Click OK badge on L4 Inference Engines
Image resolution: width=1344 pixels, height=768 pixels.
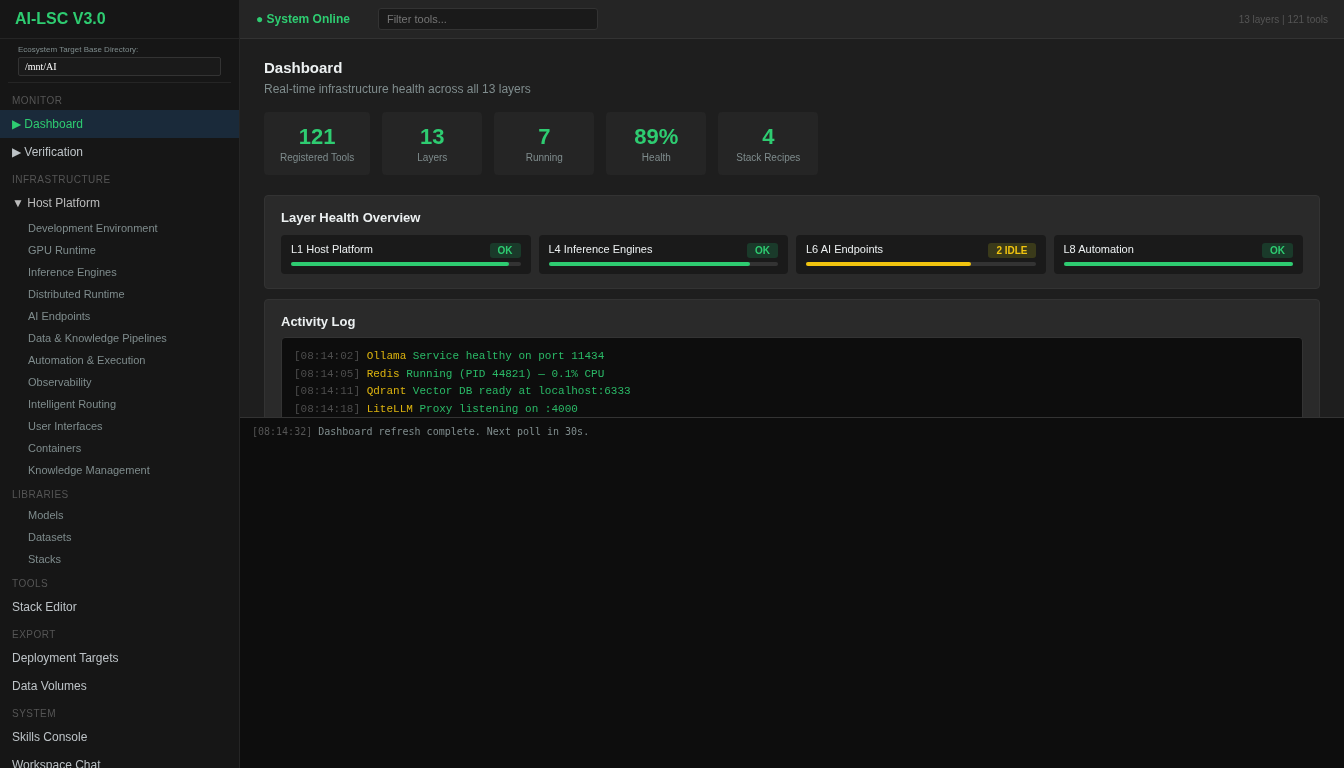[x=762, y=250]
